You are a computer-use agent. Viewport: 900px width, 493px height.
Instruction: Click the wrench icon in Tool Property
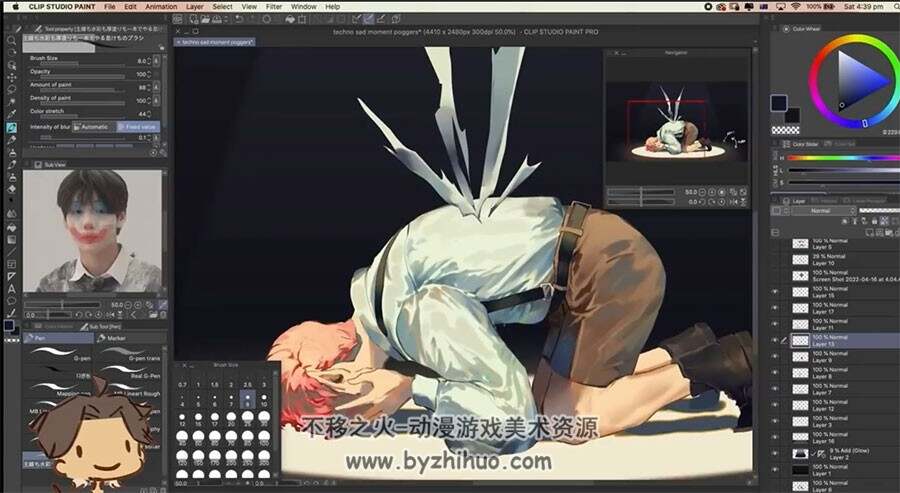coord(162,153)
